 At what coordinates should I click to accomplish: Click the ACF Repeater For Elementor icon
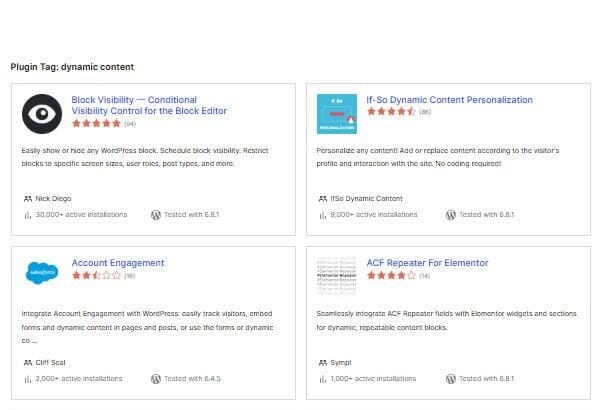336,272
